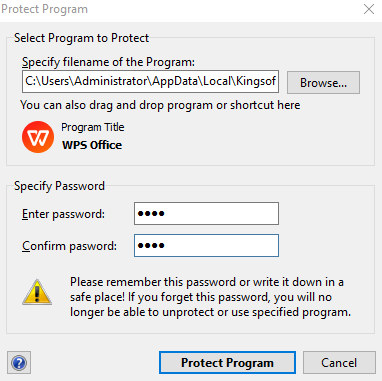The width and height of the screenshot is (382, 381).
Task: Click the yellow warning triangle icon
Action: coord(37,292)
